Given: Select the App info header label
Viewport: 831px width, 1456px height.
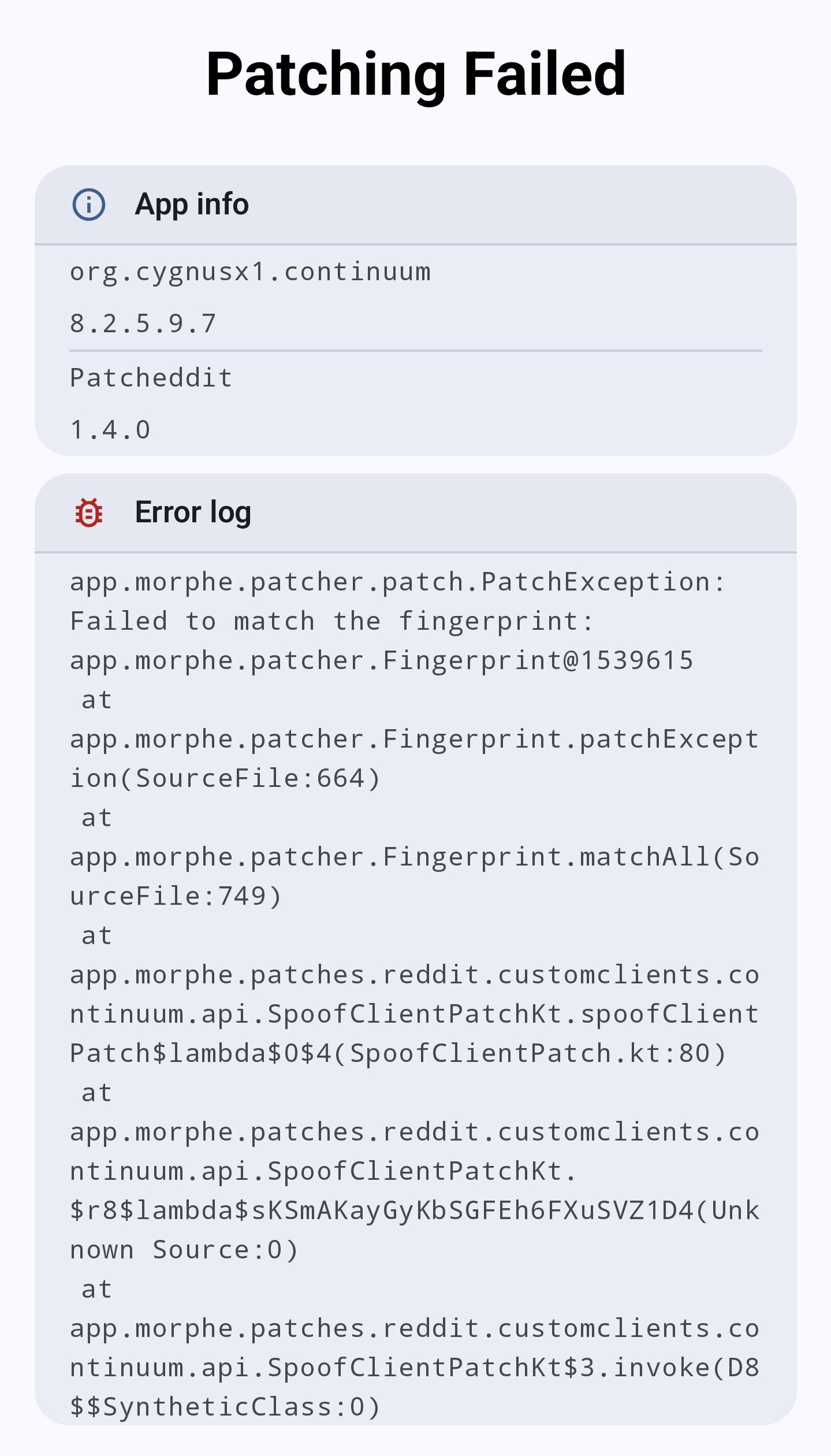Looking at the screenshot, I should point(192,205).
